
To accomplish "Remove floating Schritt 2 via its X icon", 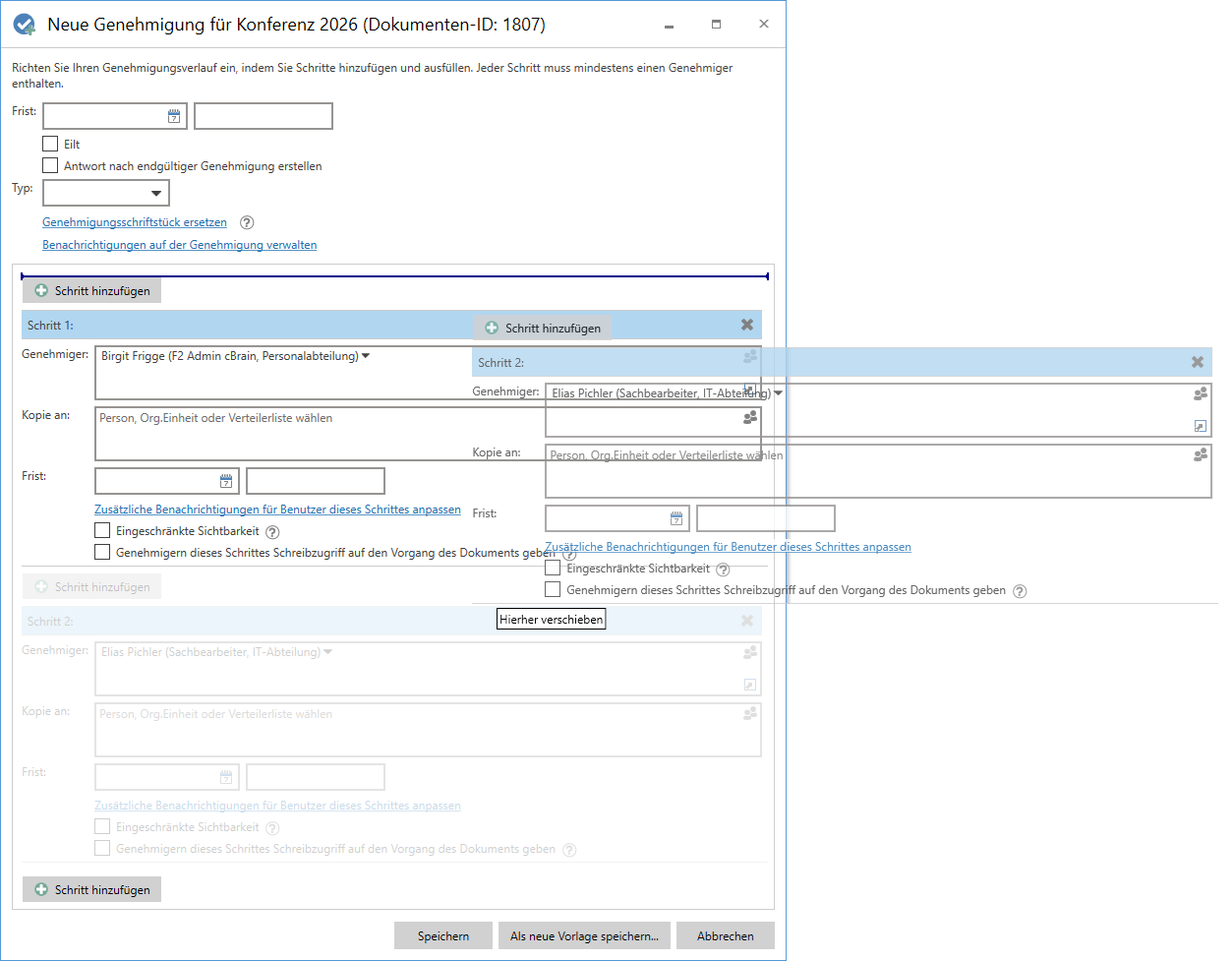I will [1198, 362].
